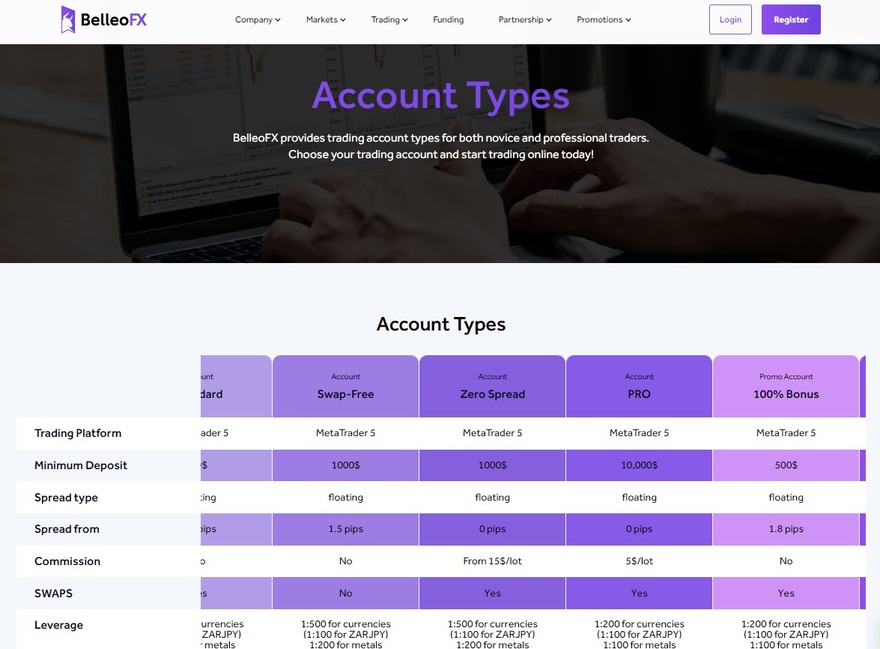Click the Login button

point(730,20)
